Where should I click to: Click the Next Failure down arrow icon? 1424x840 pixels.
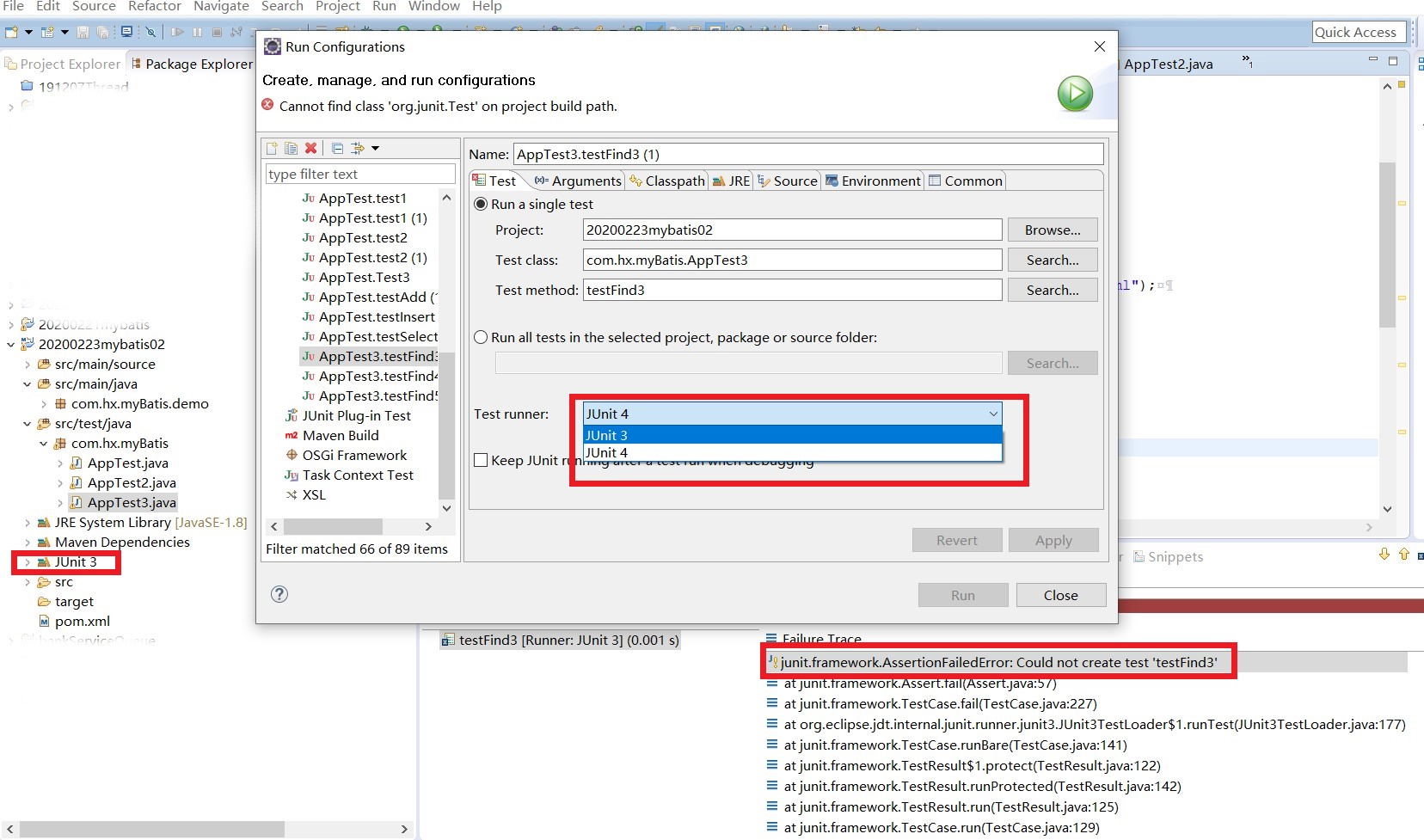1384,555
